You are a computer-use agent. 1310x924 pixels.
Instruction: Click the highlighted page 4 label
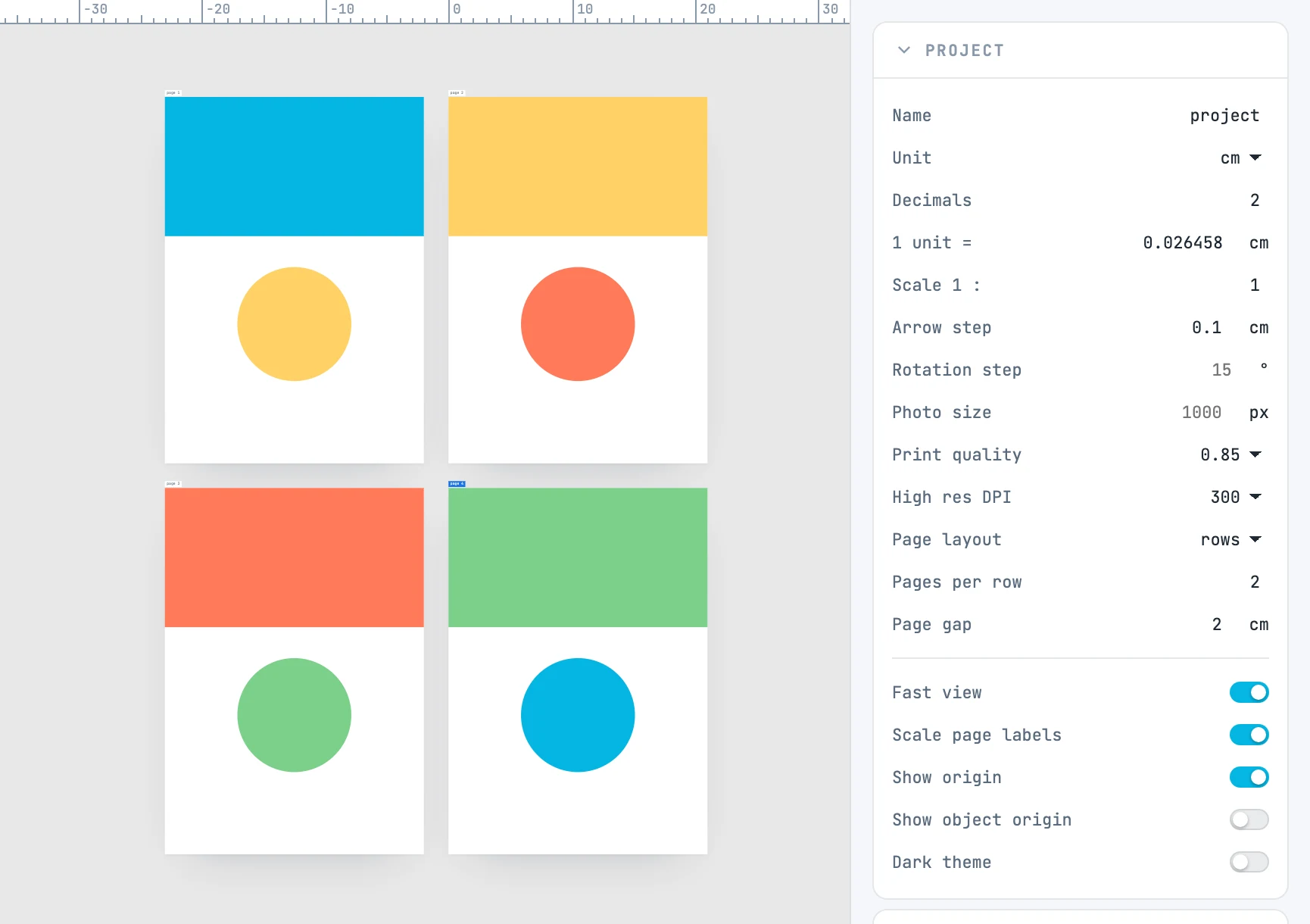457,483
